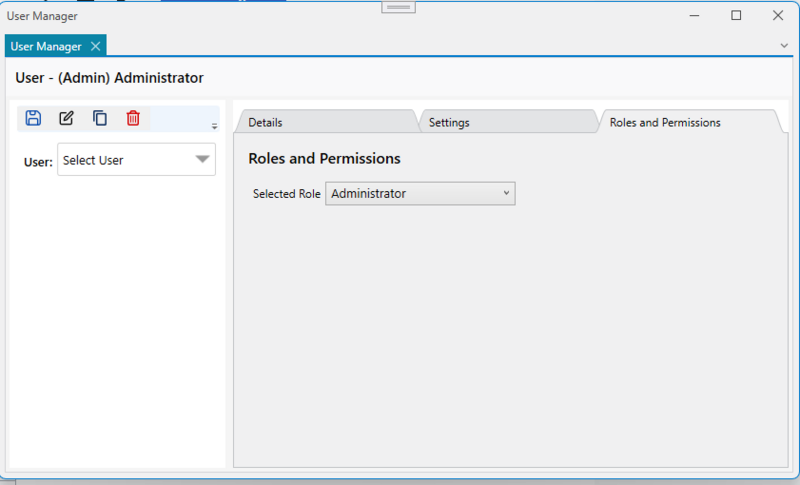This screenshot has height=485, width=800.
Task: Close the User Manager window
Action: (x=777, y=15)
